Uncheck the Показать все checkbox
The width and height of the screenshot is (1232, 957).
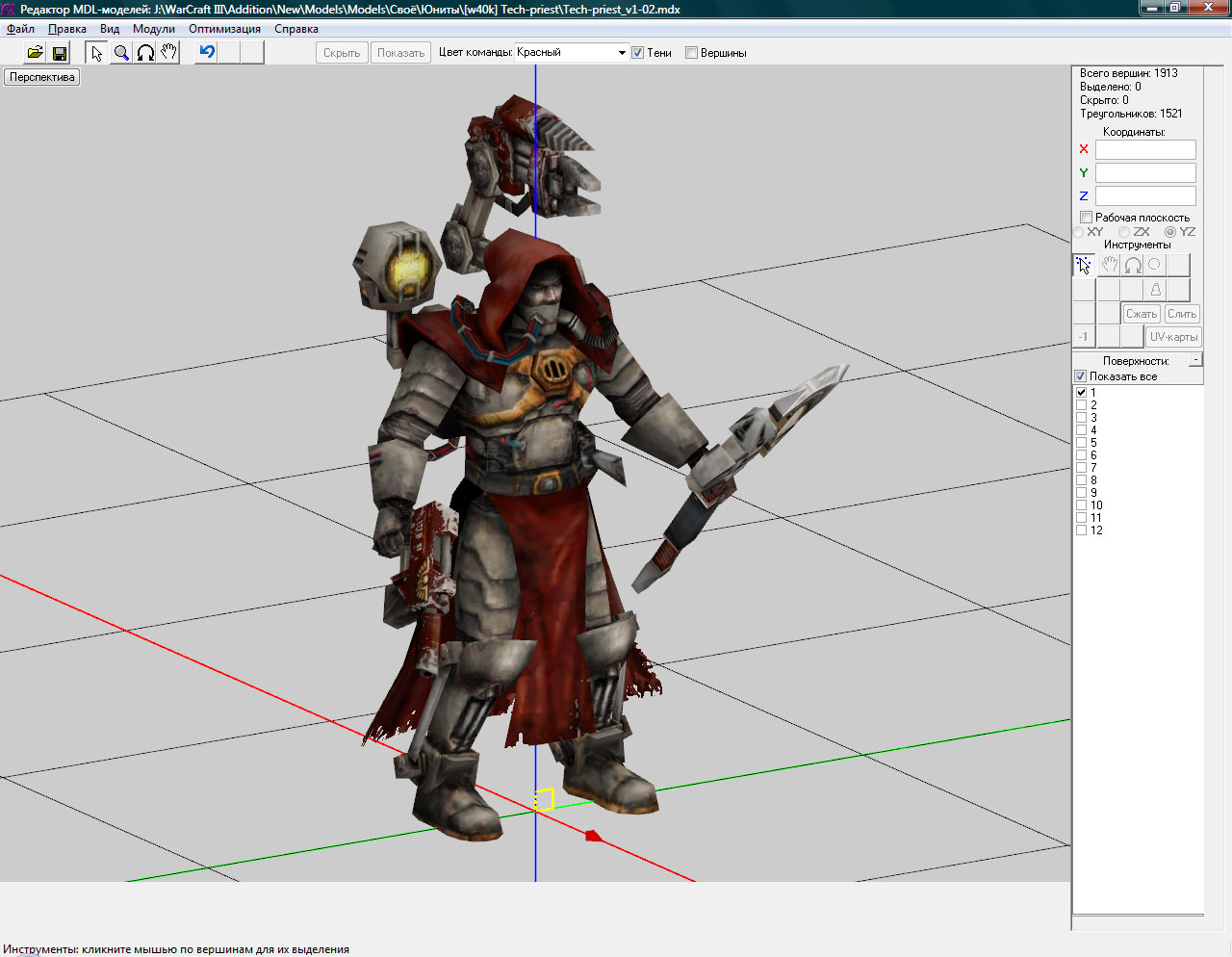[1081, 376]
